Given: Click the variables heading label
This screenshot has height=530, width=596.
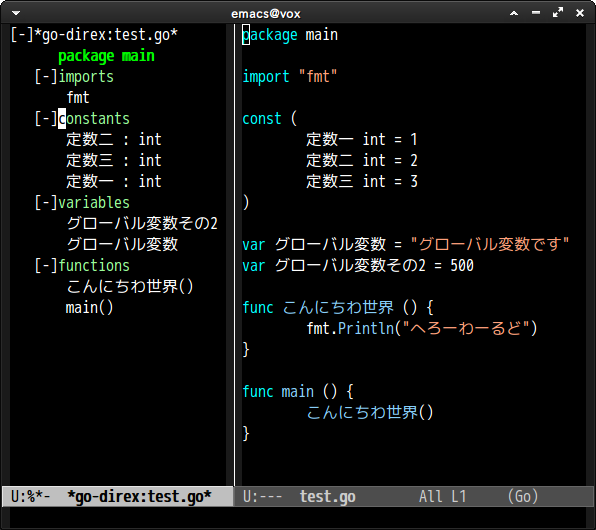Looking at the screenshot, I should [94, 203].
